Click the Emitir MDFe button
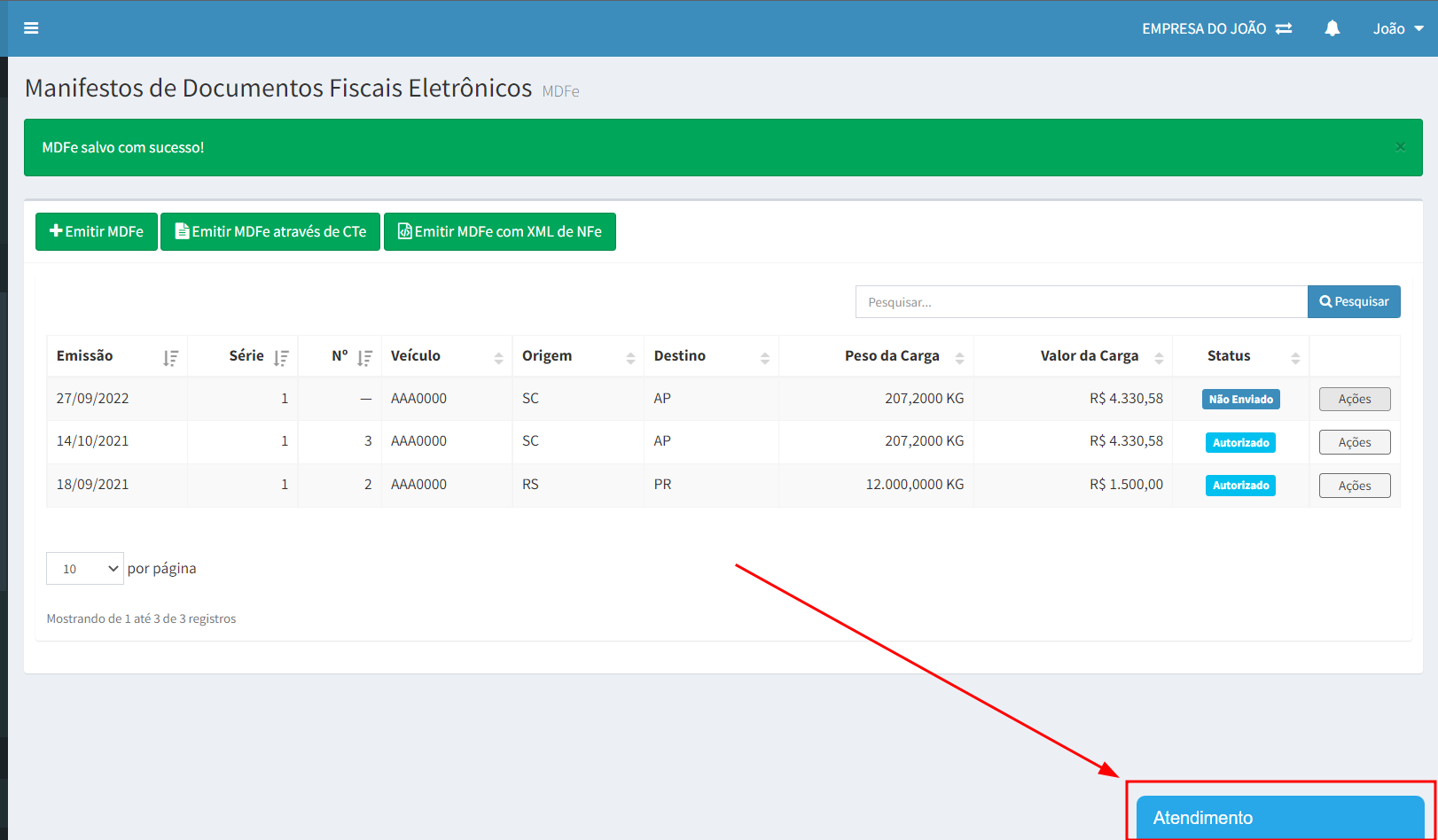1438x840 pixels. click(x=97, y=232)
